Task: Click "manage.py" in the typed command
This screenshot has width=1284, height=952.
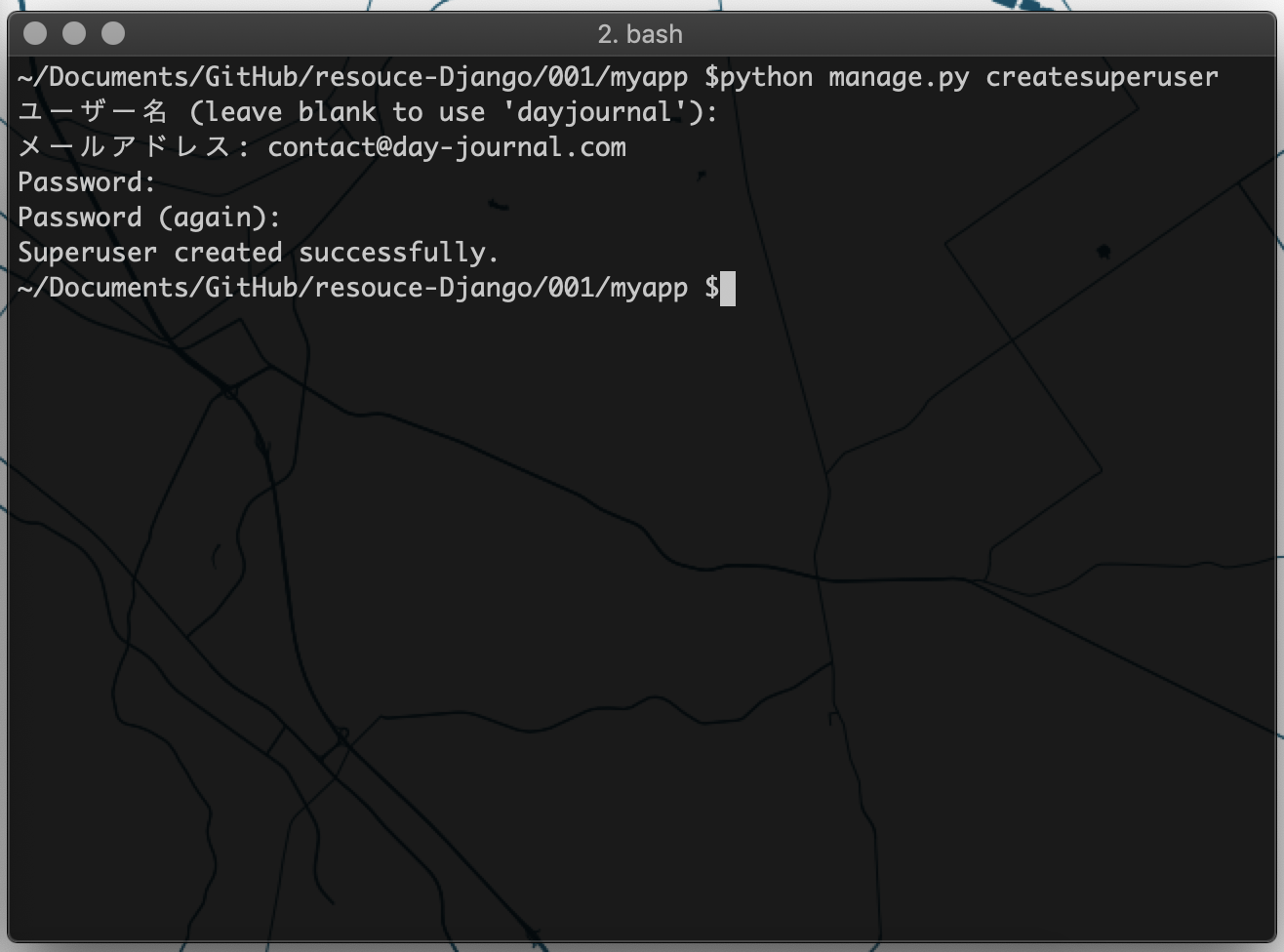Action: tap(899, 77)
